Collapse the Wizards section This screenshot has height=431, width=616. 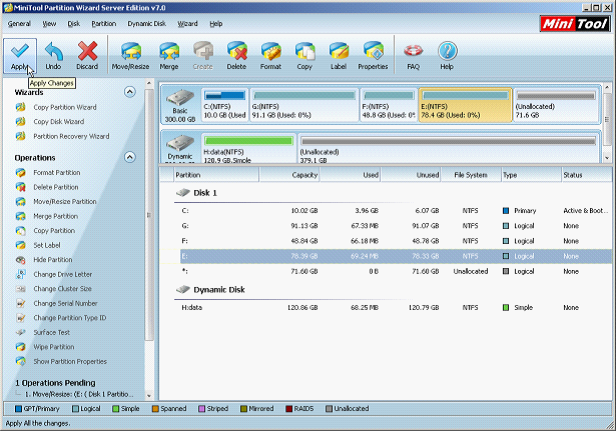(130, 92)
